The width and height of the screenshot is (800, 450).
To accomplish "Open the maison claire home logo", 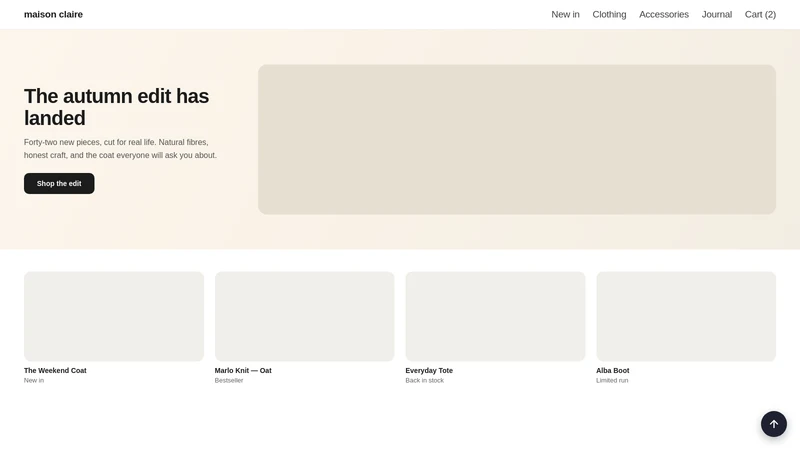I will pos(53,14).
